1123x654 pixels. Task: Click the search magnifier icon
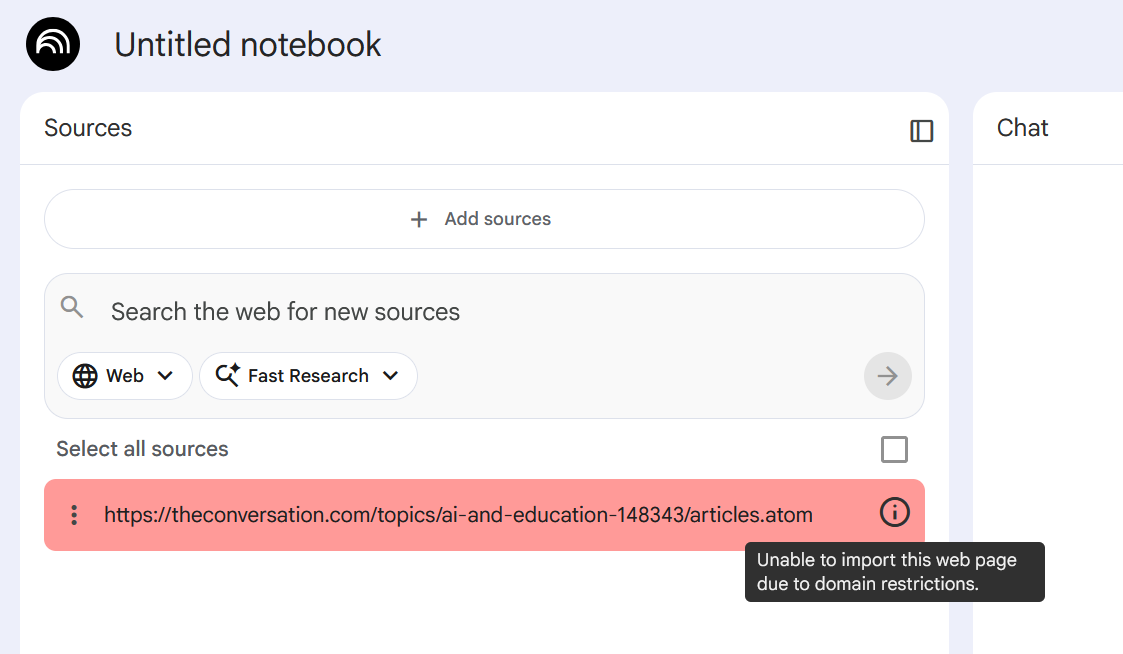coord(71,307)
